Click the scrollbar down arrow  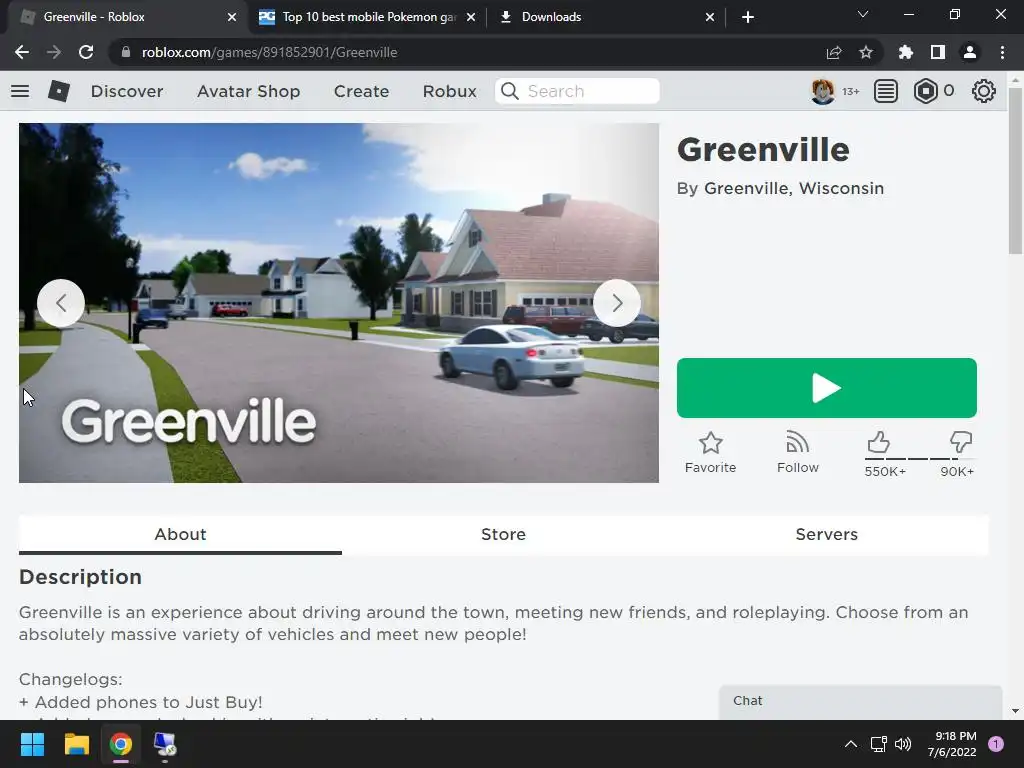pos(1015,711)
